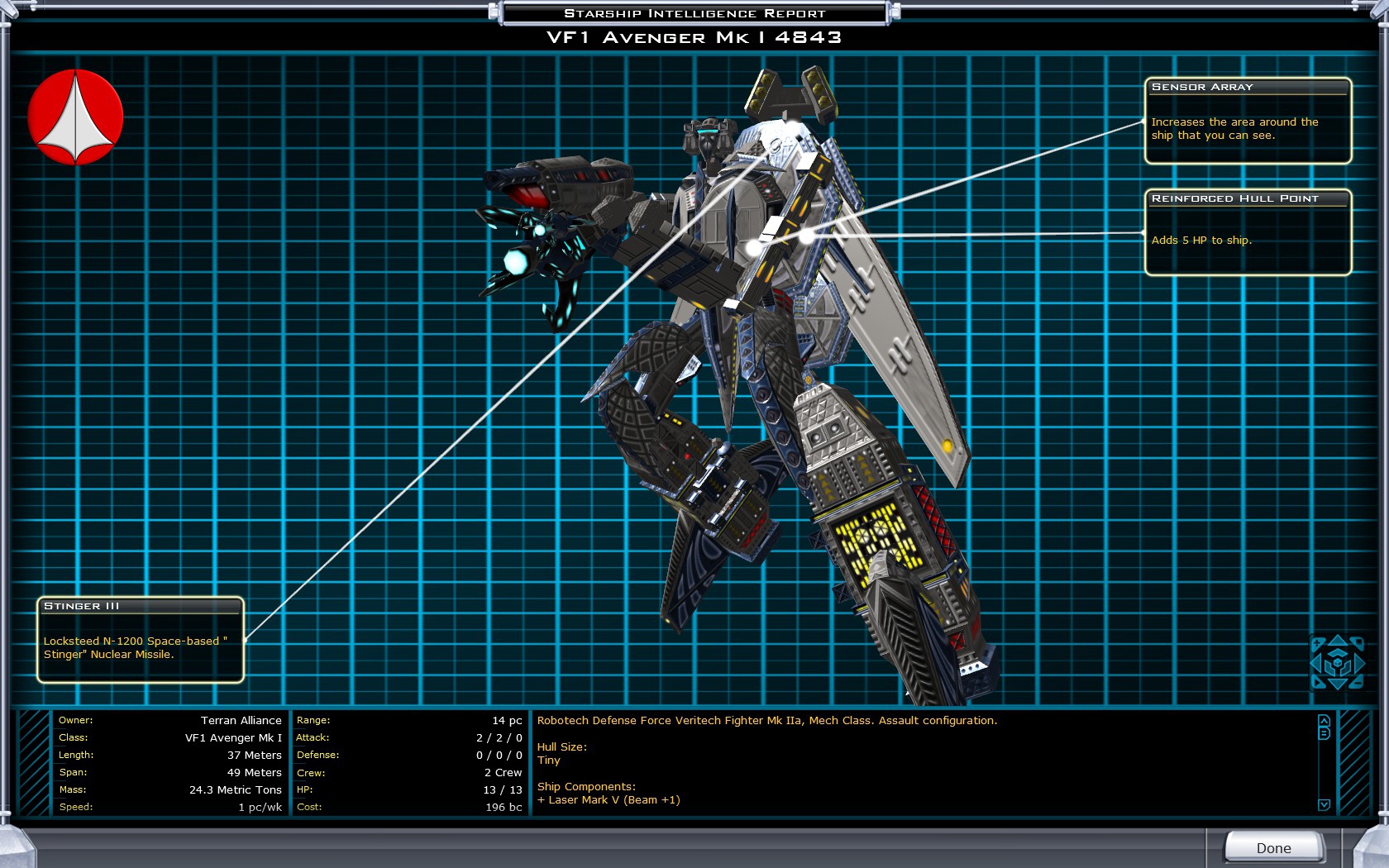This screenshot has height=868, width=1389.
Task: Rotate the ship left with the left triangle icon
Action: [x=1315, y=662]
